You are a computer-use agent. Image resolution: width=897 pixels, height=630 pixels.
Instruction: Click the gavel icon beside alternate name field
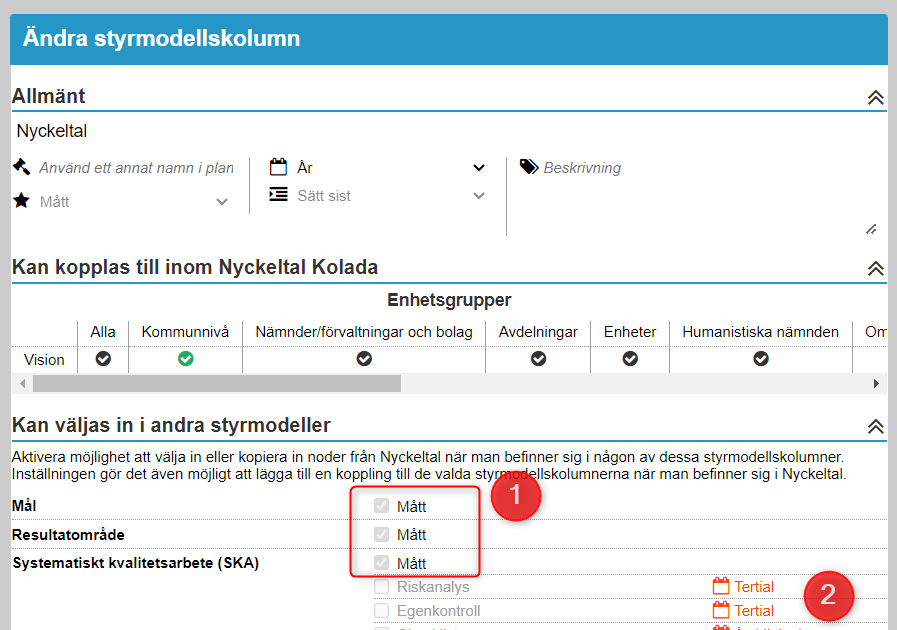[x=22, y=167]
